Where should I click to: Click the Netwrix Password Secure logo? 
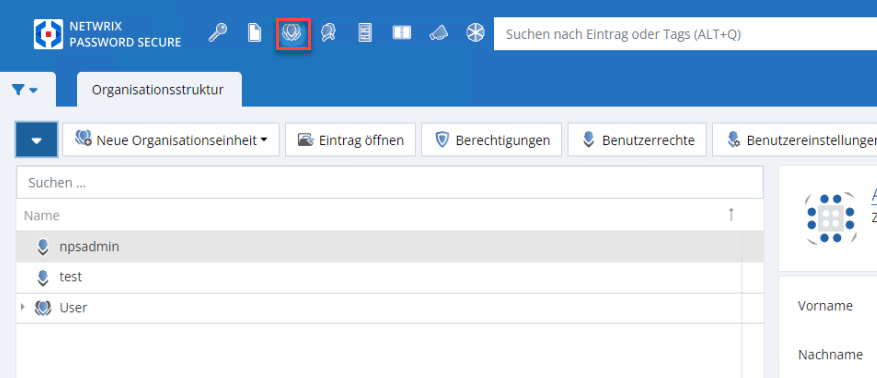[107, 34]
